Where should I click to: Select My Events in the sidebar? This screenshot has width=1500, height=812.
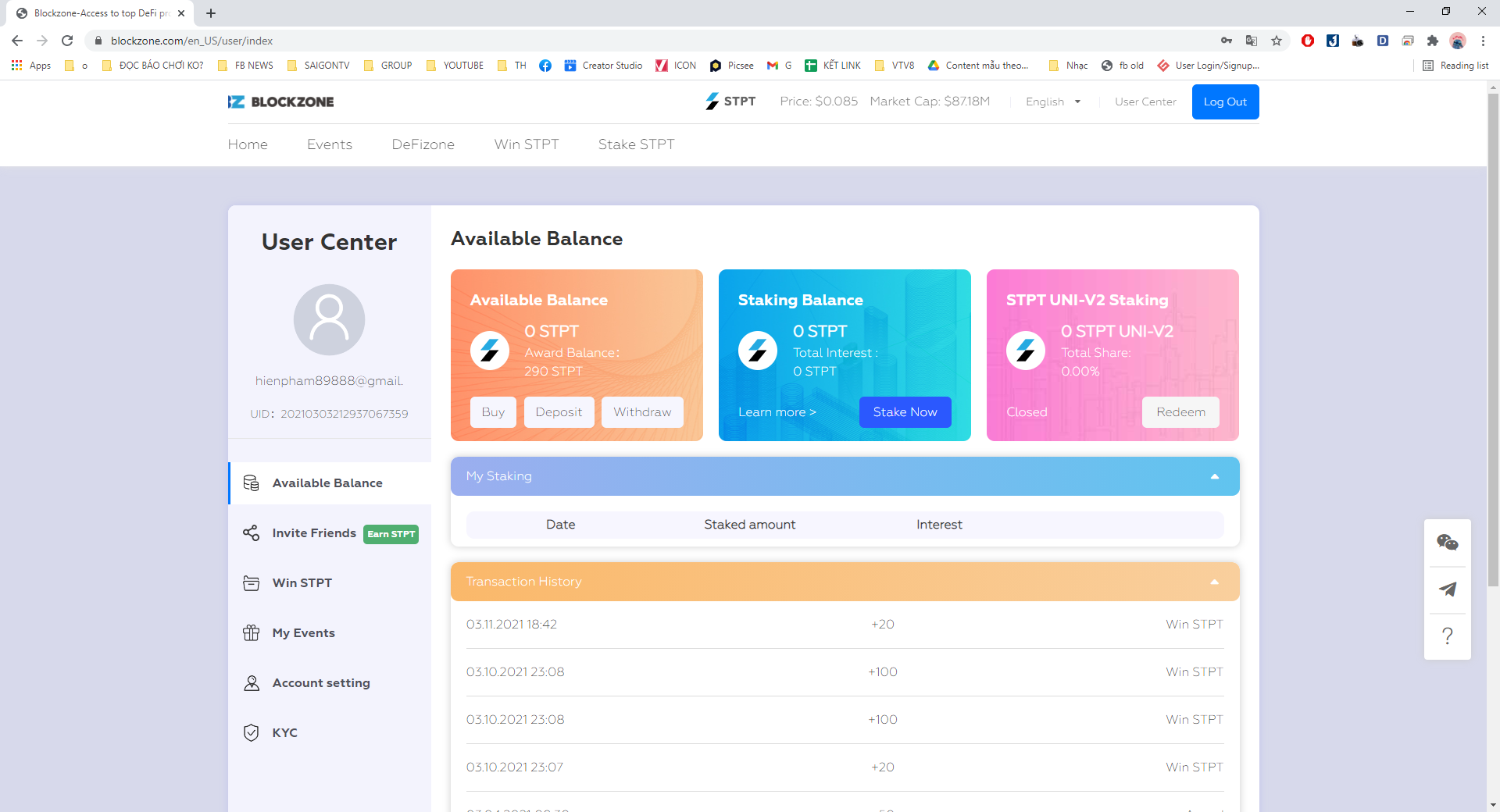coord(304,633)
